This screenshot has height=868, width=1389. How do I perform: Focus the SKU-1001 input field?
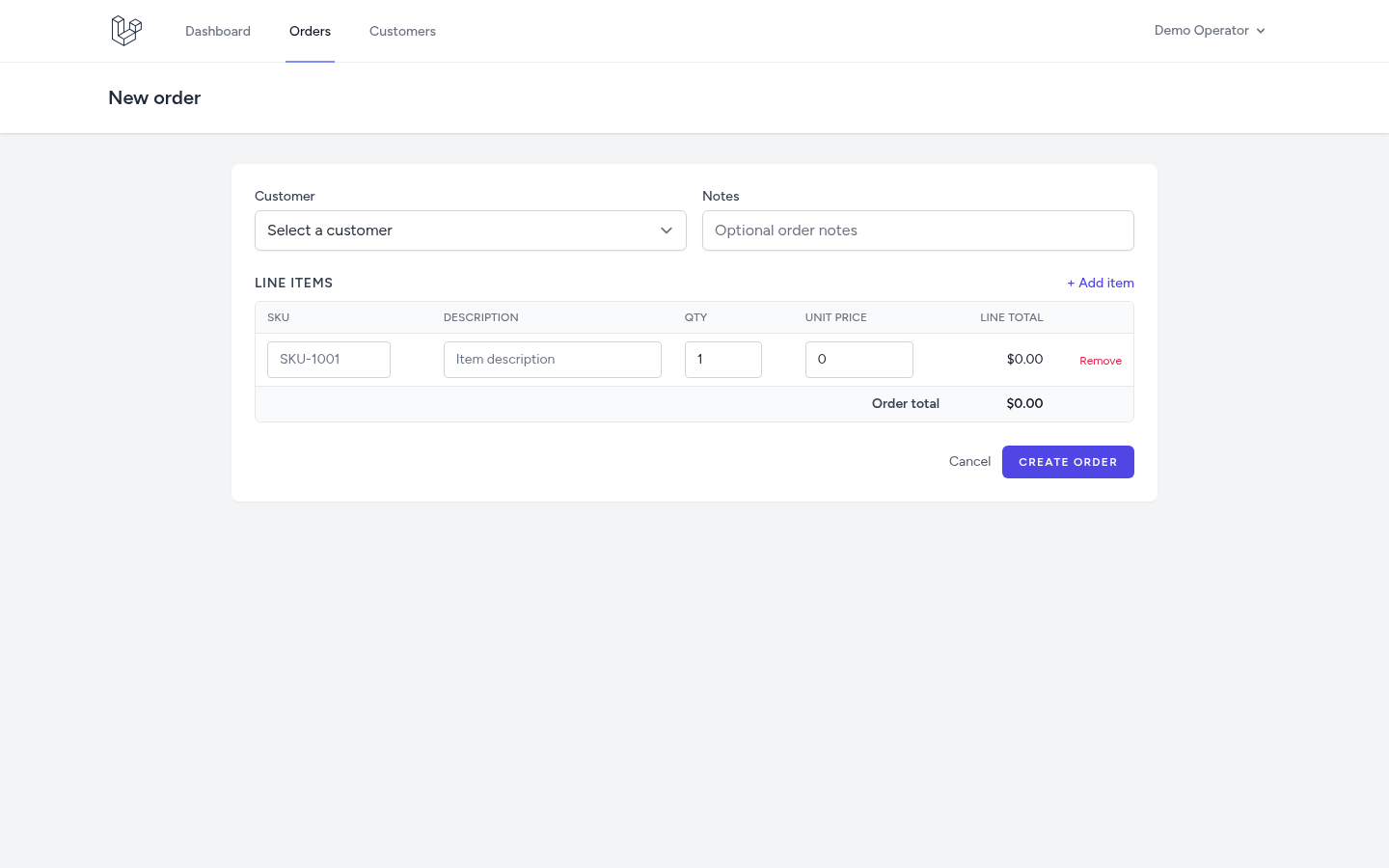click(x=329, y=360)
